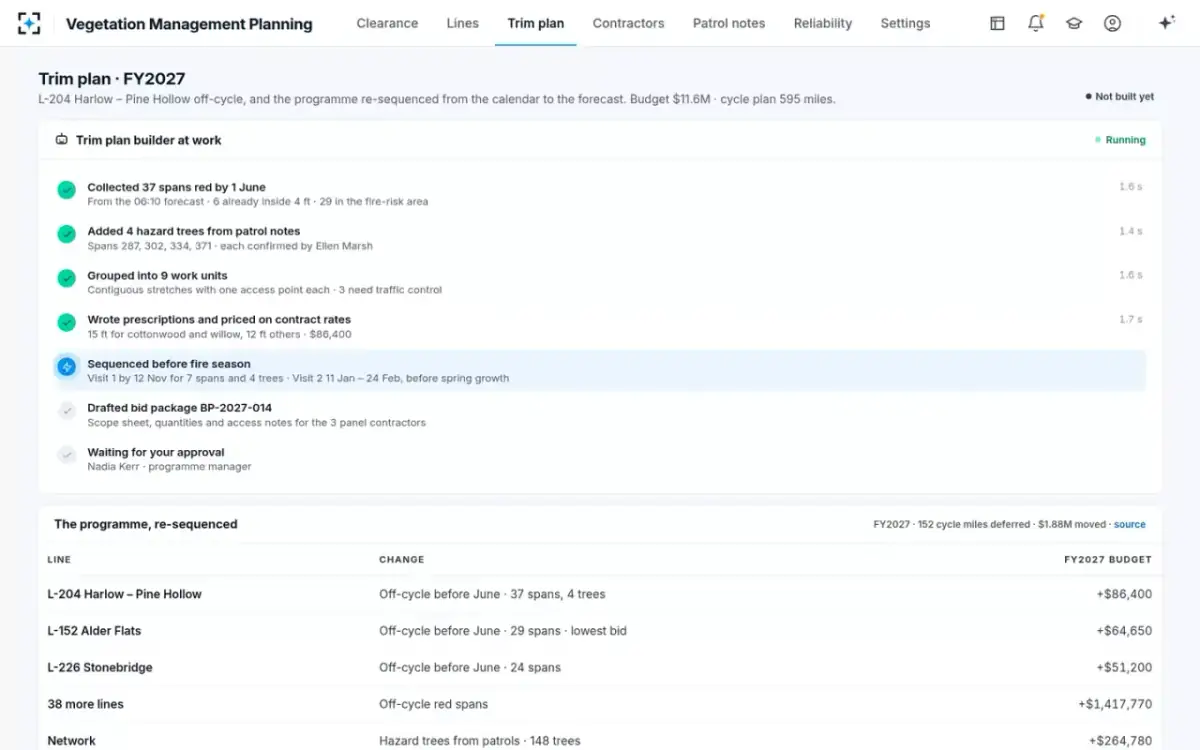Viewport: 1200px width, 750px height.
Task: Click the Trim plan builder robot icon
Action: (x=62, y=140)
